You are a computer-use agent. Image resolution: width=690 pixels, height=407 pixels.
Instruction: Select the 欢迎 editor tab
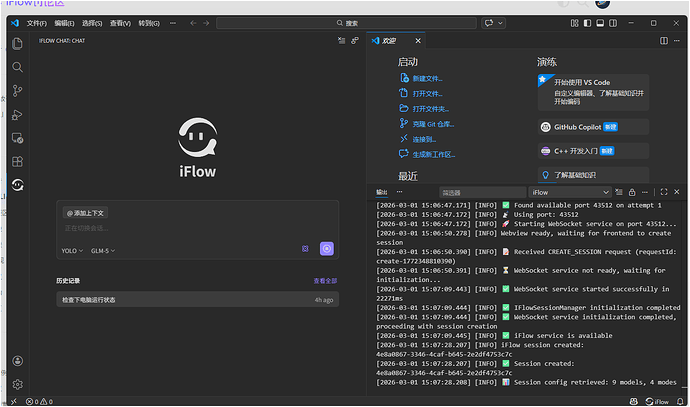pyautogui.click(x=385, y=40)
